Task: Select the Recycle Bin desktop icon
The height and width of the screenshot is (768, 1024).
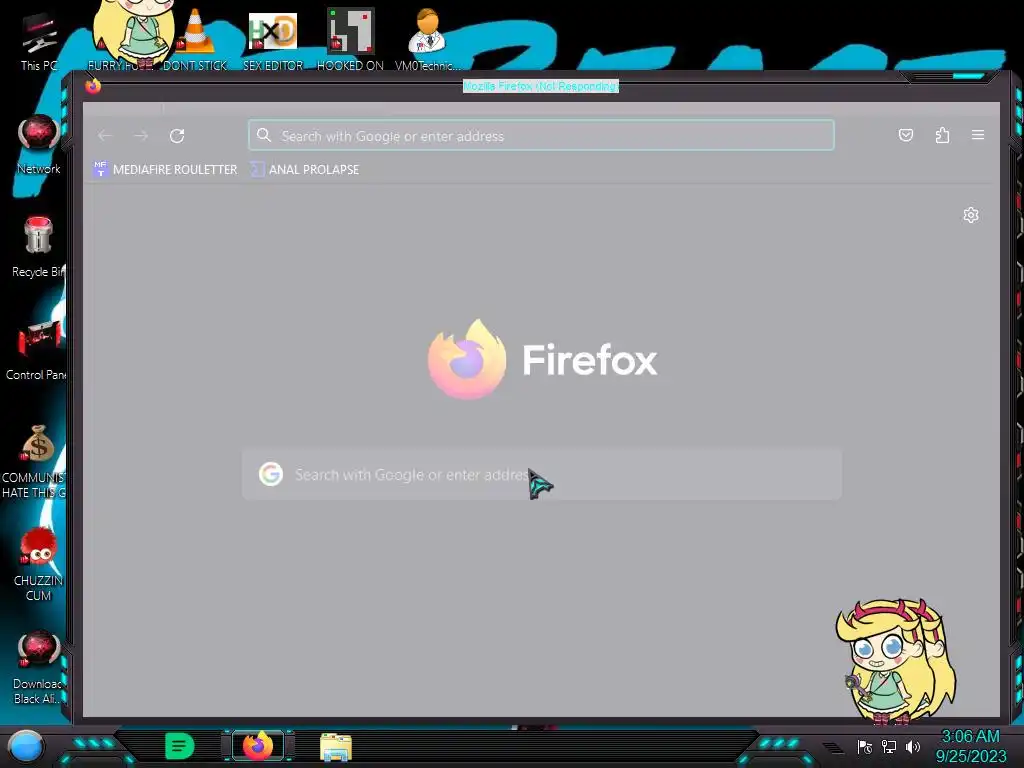Action: (39, 247)
